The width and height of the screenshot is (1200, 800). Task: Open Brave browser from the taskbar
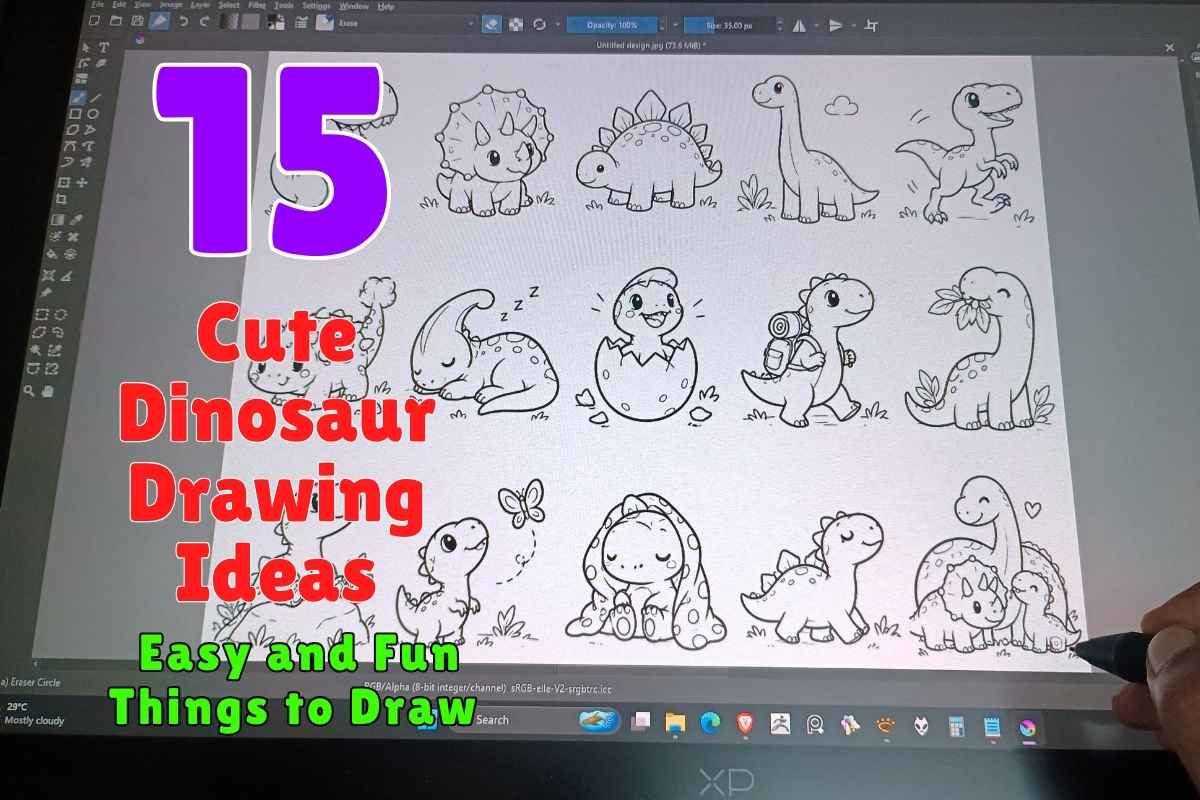pos(747,723)
